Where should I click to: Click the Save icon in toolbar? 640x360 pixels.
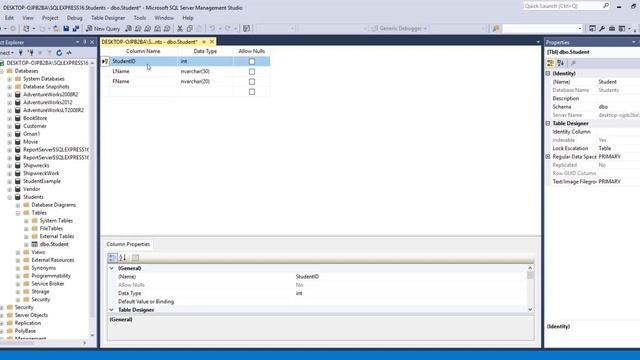click(66, 29)
